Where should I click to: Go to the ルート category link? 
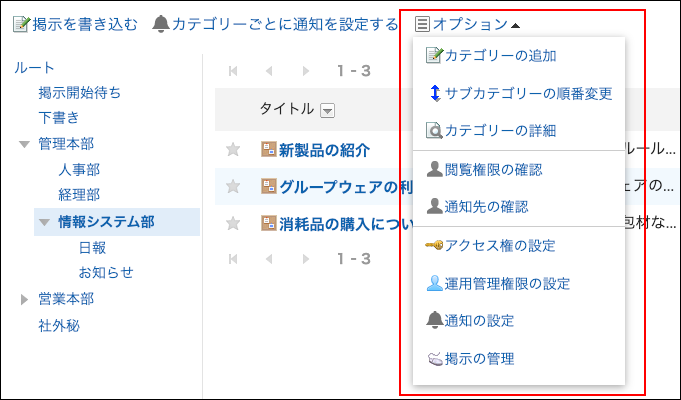[x=35, y=68]
